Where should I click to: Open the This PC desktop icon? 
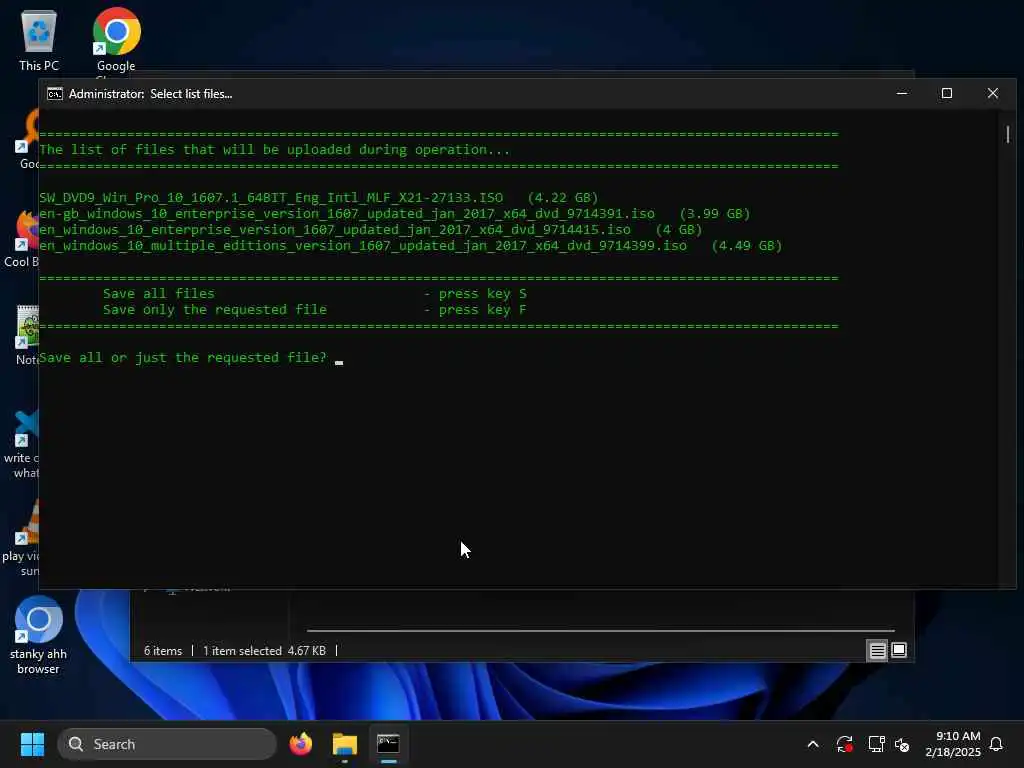pos(39,40)
